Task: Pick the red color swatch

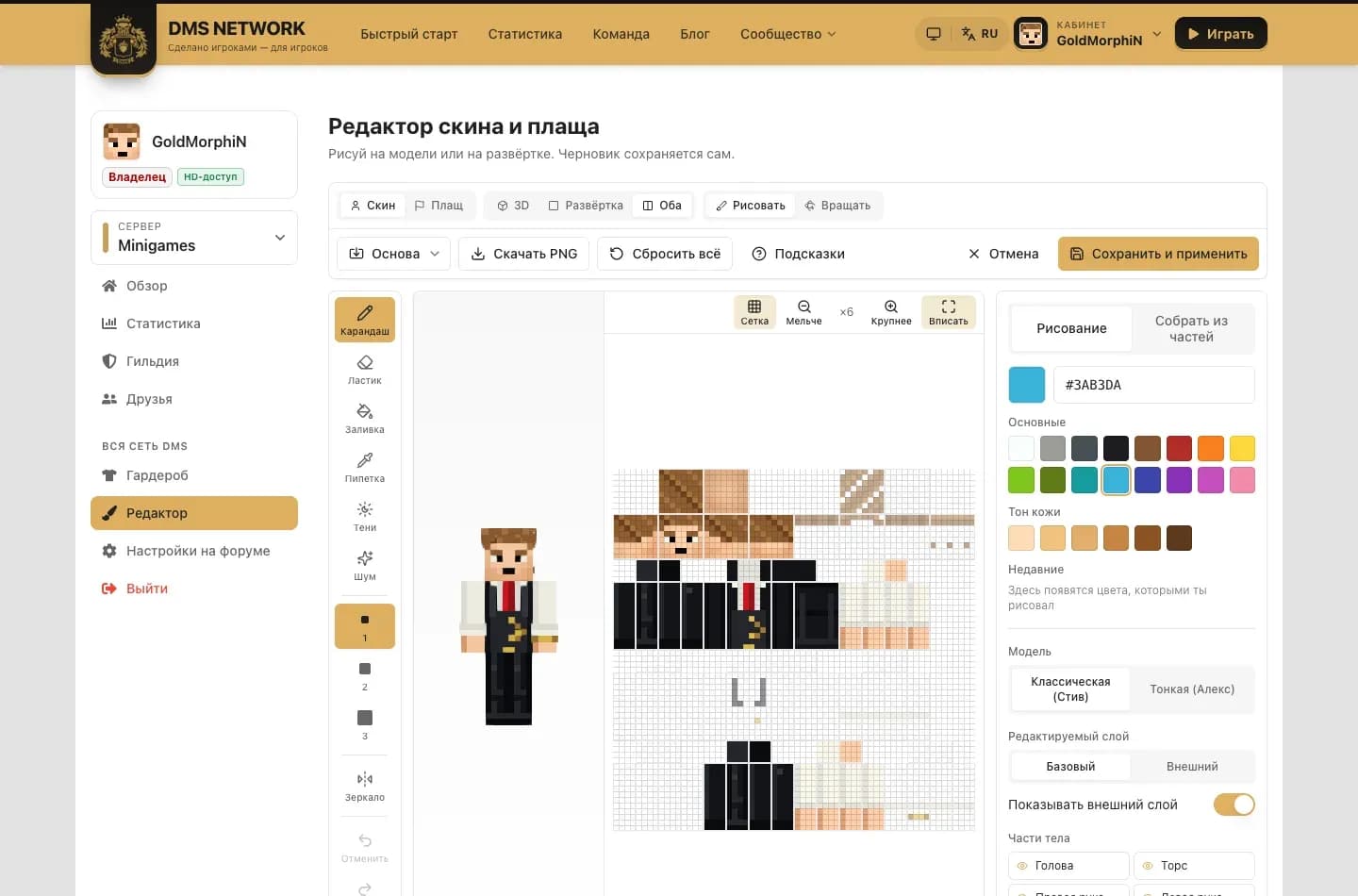Action: [1179, 449]
